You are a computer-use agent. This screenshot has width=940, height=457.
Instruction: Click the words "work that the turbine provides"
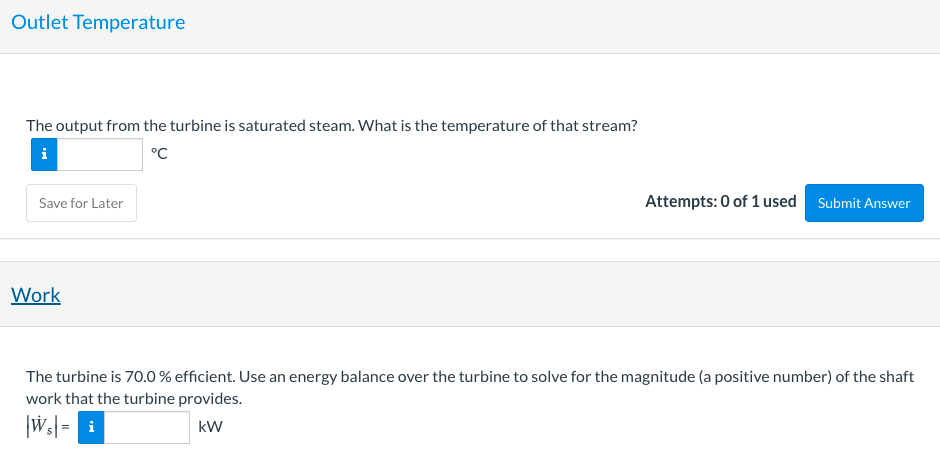pyautogui.click(x=134, y=398)
